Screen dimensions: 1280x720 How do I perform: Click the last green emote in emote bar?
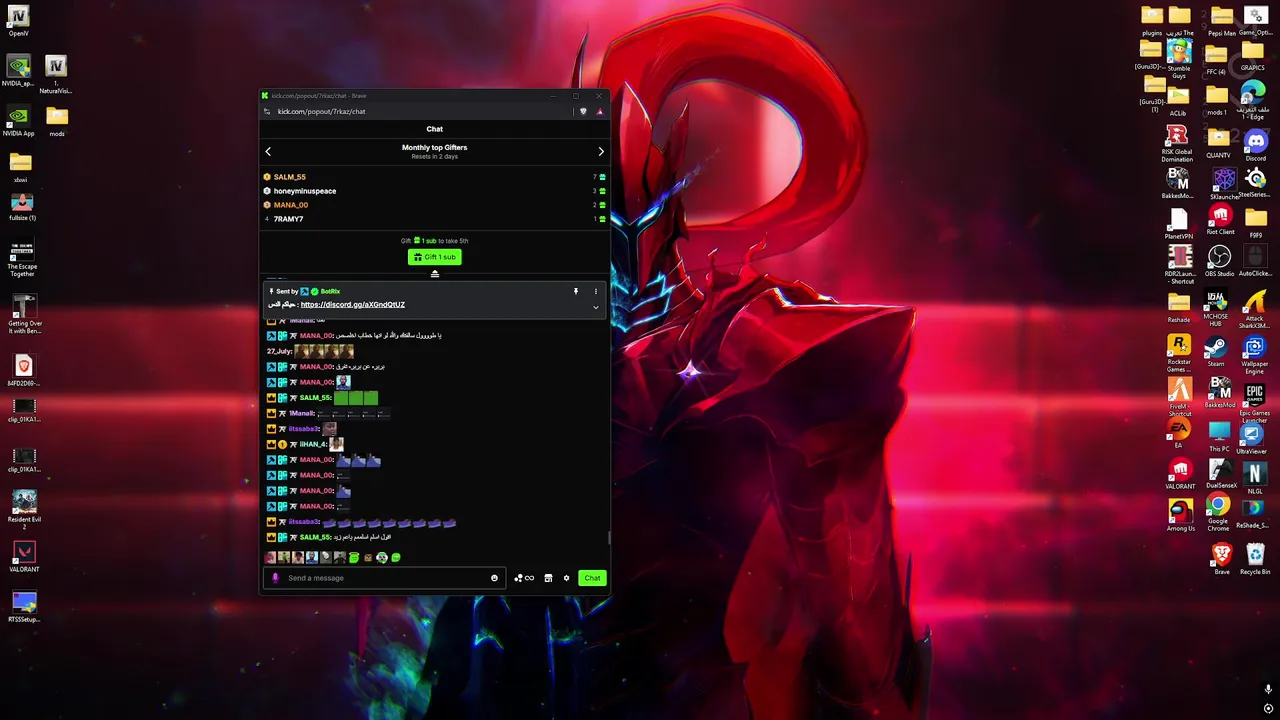point(396,557)
